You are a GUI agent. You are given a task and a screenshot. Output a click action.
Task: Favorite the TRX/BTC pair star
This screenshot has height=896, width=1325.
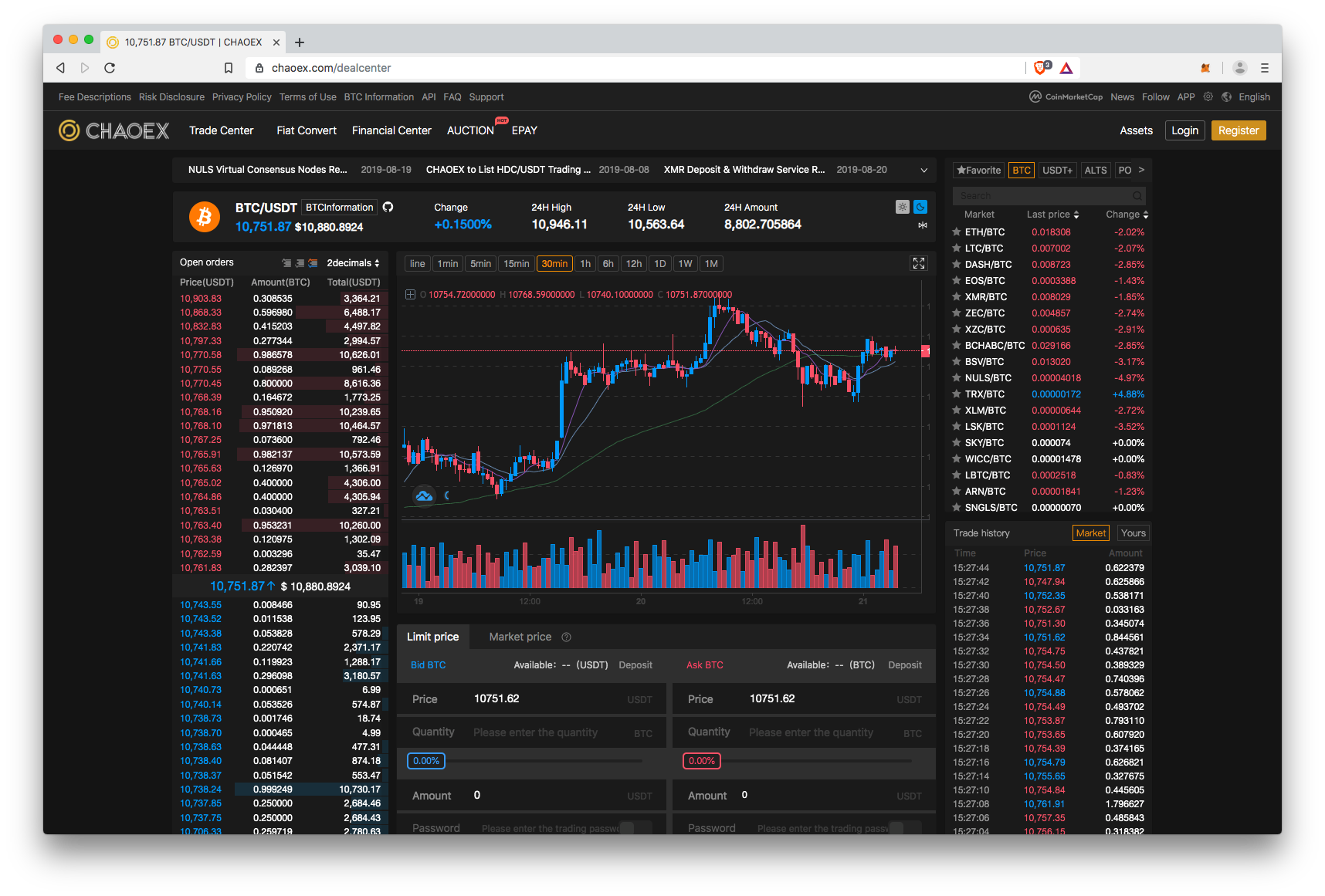(x=957, y=394)
